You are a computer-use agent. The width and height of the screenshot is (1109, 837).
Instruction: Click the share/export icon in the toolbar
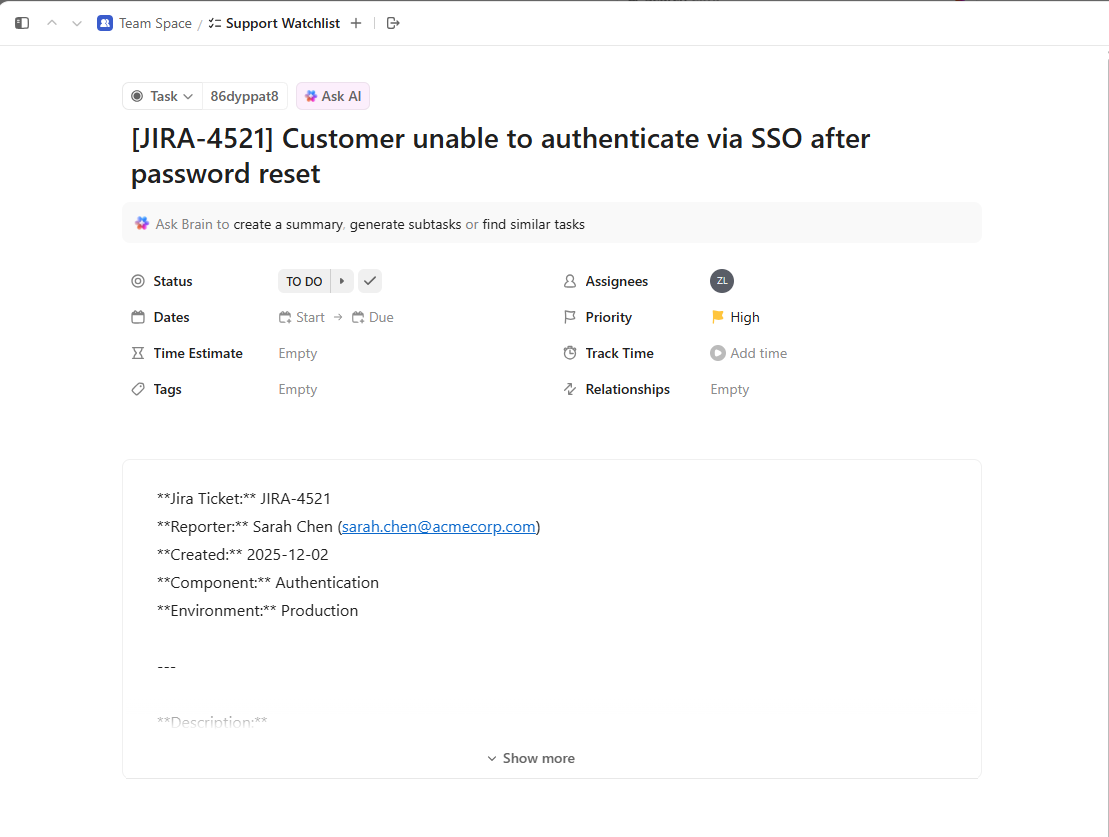[x=393, y=22]
